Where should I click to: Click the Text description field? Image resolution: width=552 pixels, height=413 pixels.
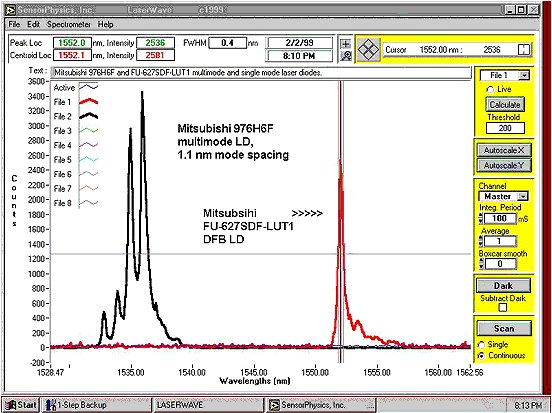click(262, 73)
